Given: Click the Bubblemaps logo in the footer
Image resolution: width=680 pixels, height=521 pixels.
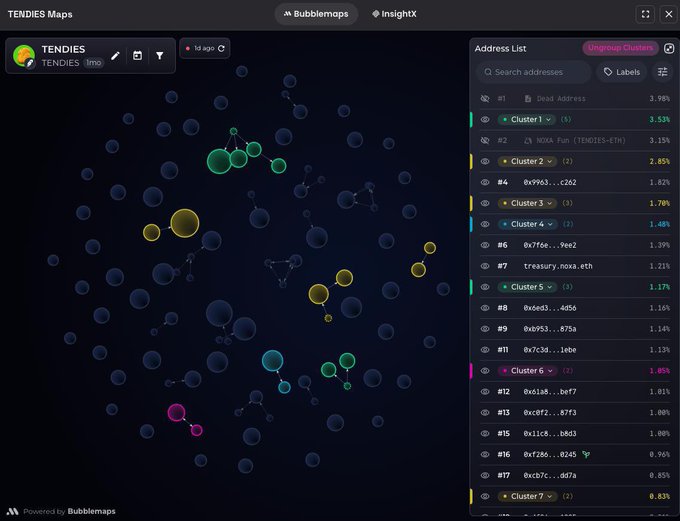Looking at the screenshot, I should coord(12,511).
